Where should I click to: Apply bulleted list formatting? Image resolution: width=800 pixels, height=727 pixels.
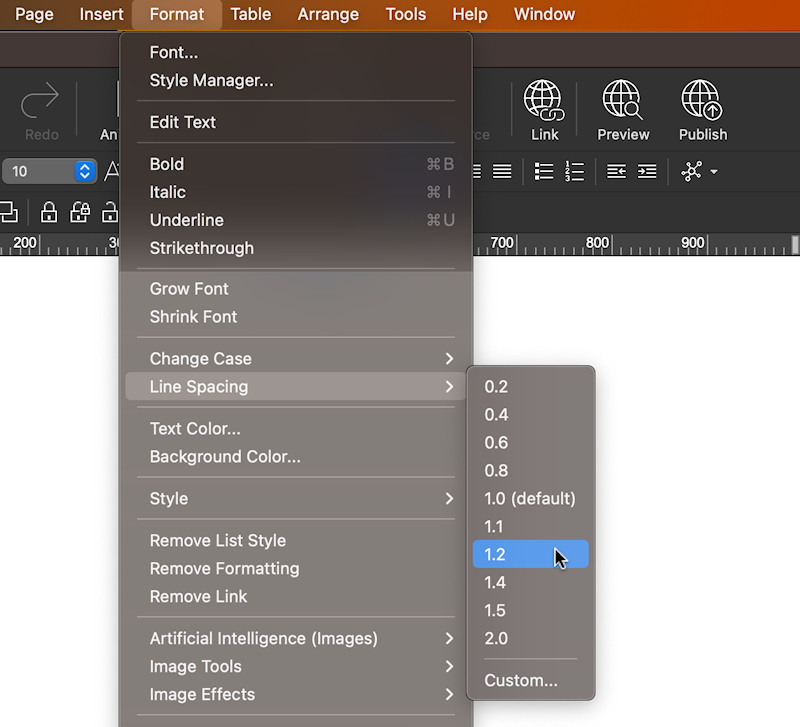[x=544, y=172]
